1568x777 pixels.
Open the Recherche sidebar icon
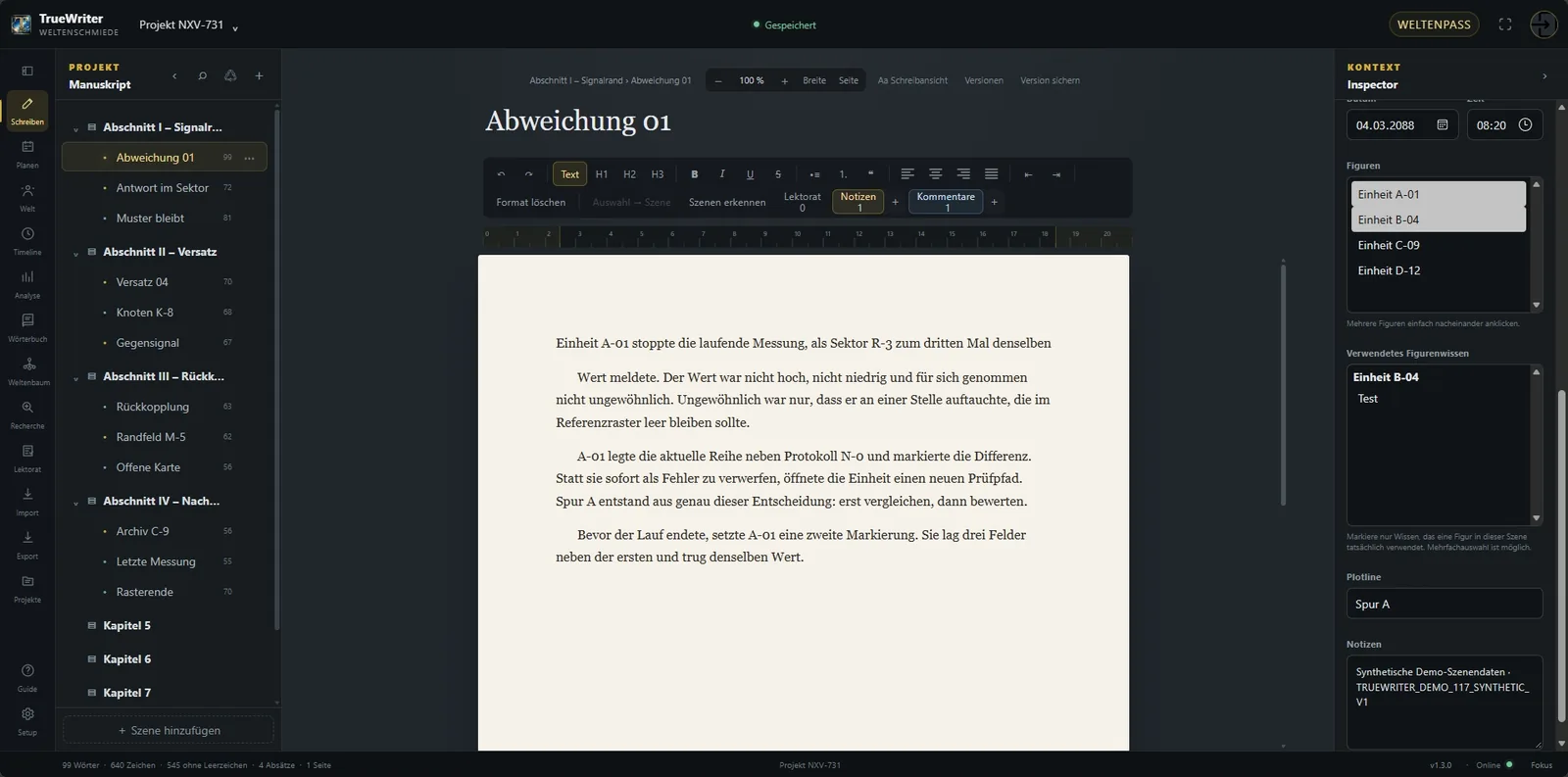[27, 414]
